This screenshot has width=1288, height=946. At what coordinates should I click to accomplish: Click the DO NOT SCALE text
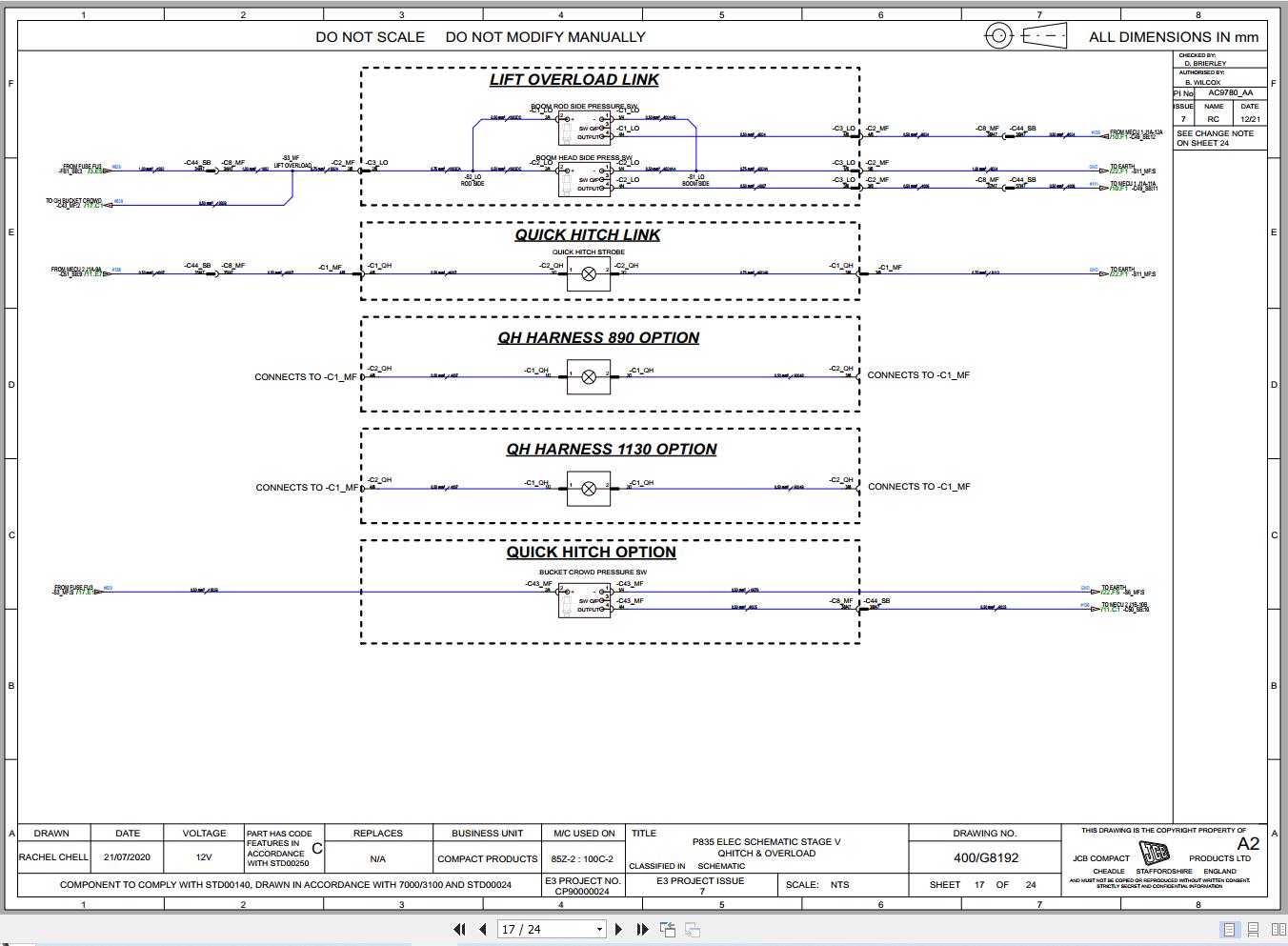(x=371, y=37)
